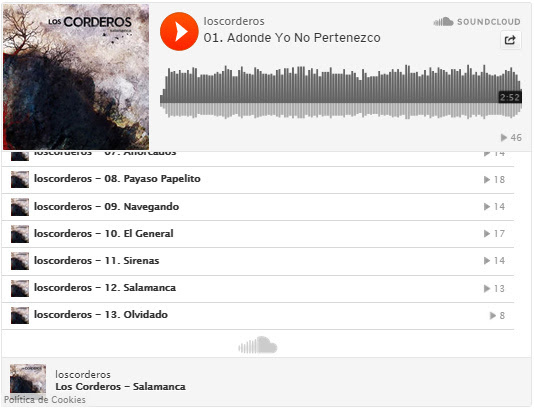Select track 10. El General
This screenshot has height=408, width=534.
pyautogui.click(x=258, y=234)
